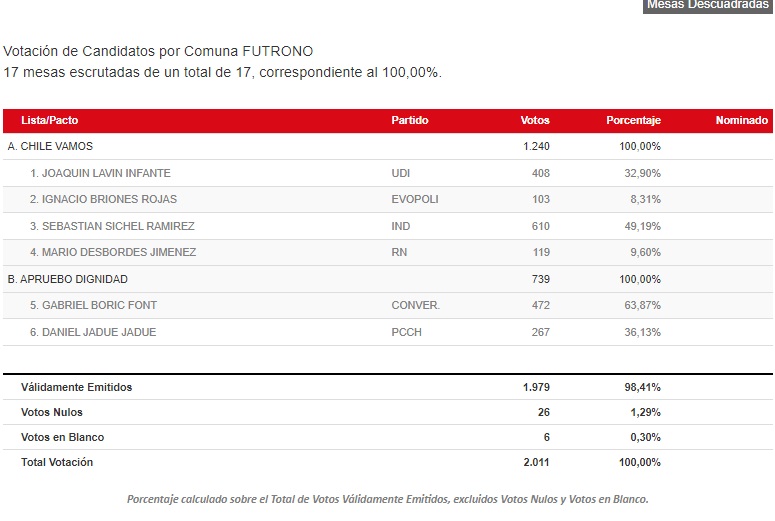Viewport: 775px width, 521px height.
Task: Click the Votos en Blanco row
Action: pyautogui.click(x=388, y=437)
